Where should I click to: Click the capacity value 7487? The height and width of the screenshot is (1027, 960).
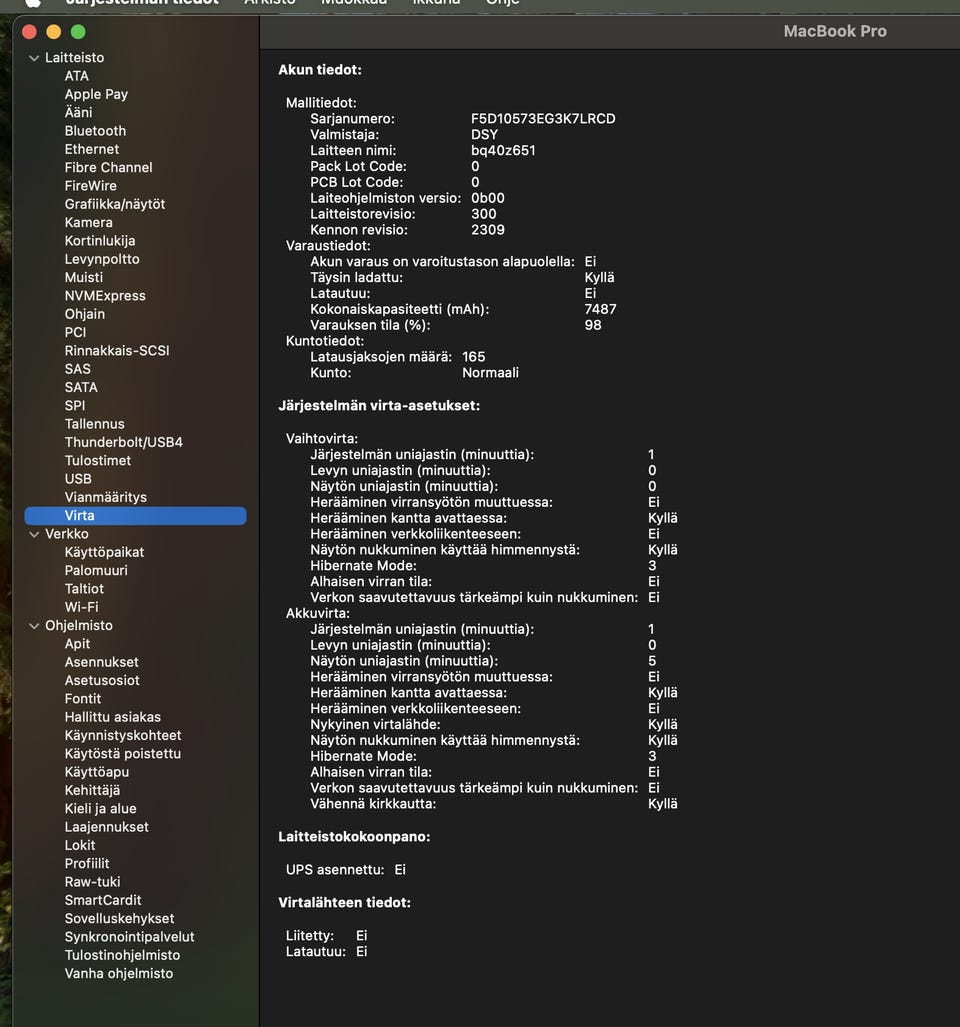click(600, 309)
